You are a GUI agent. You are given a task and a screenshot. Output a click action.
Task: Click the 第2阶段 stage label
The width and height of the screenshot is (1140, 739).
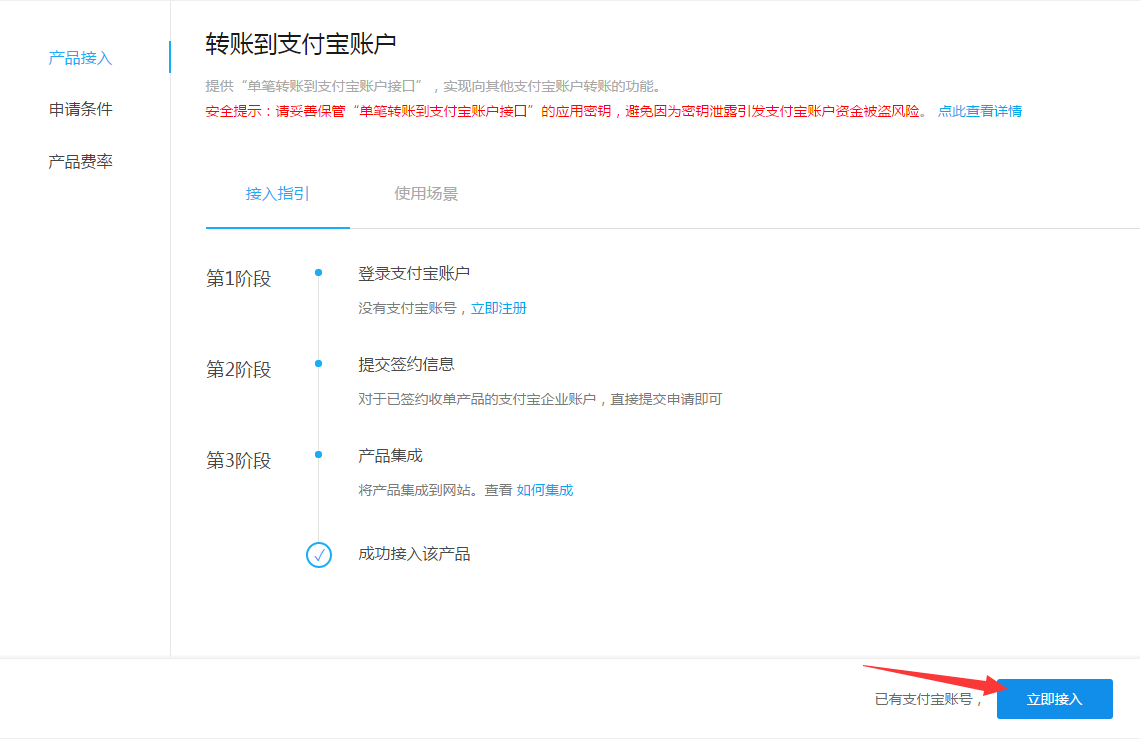pos(239,370)
